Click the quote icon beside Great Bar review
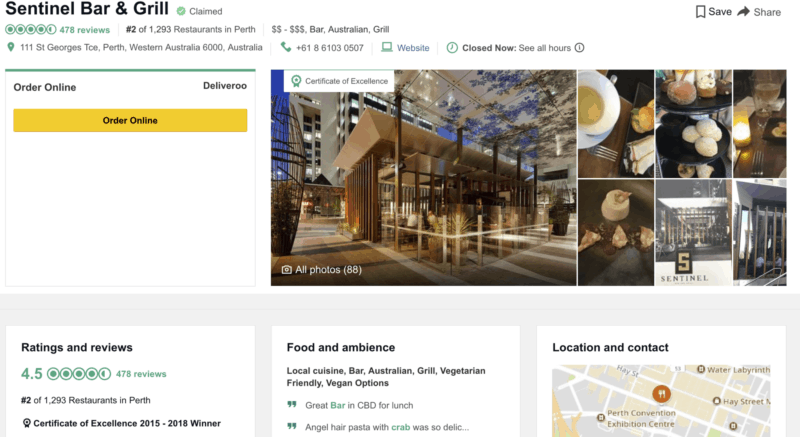This screenshot has height=437, width=800. pos(292,405)
